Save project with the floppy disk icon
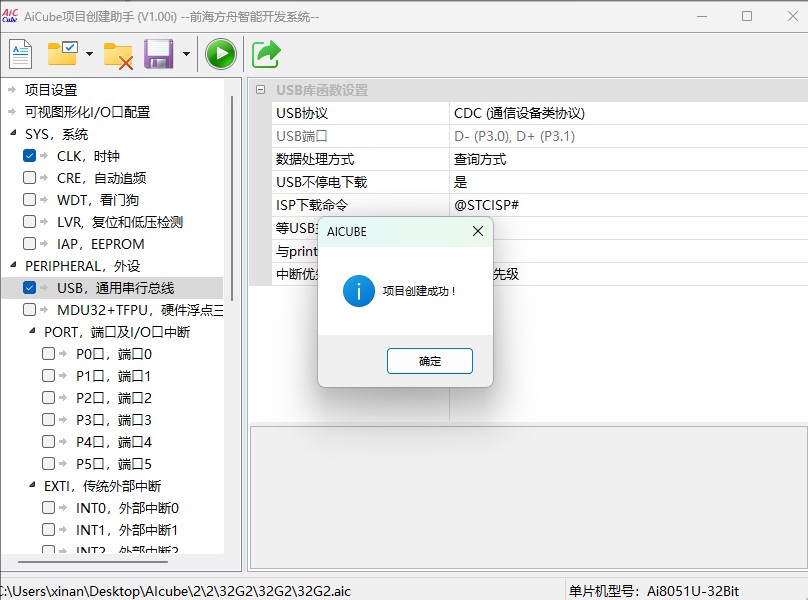Screen dimensions: 808x600 [158, 54]
